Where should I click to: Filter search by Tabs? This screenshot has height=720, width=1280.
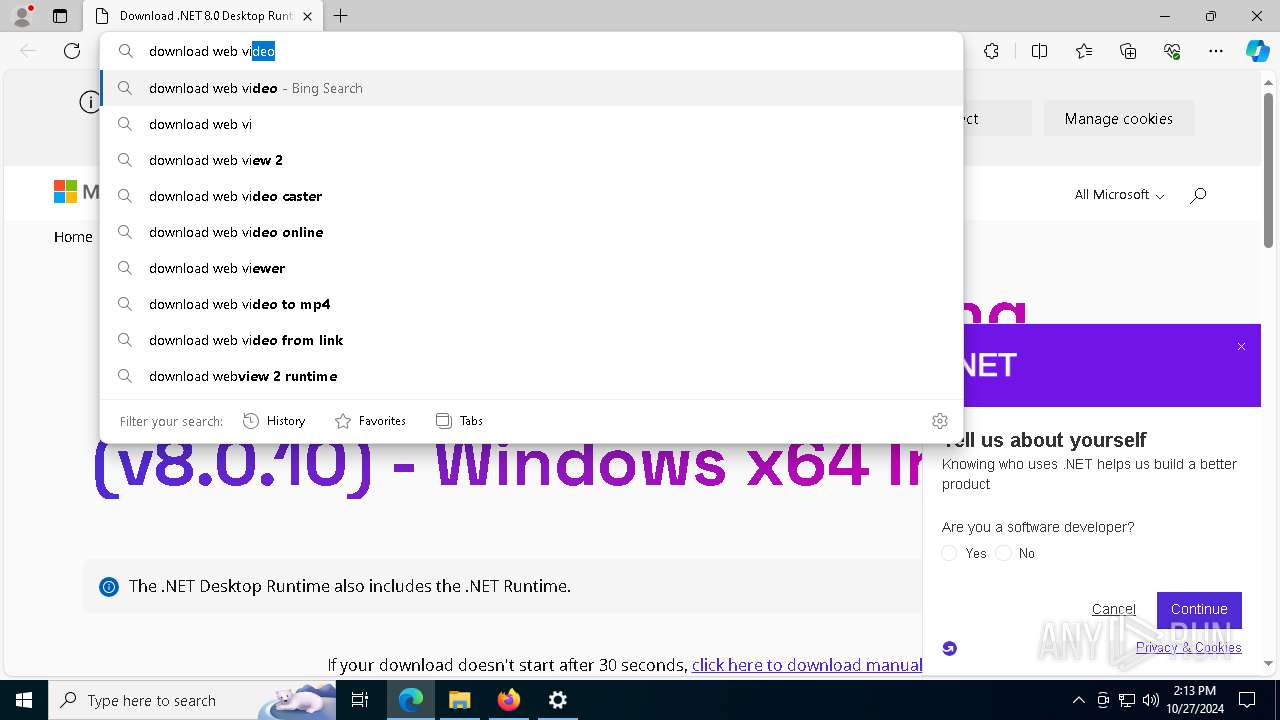[x=459, y=421]
